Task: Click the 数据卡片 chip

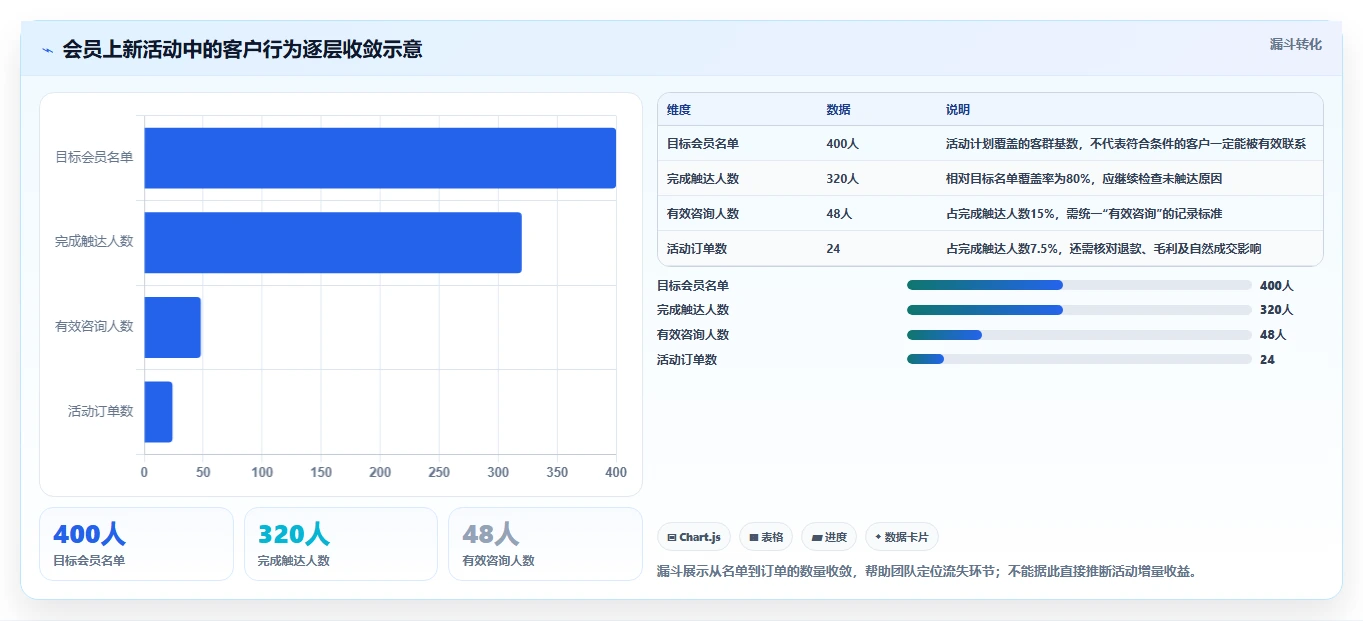Action: [901, 537]
